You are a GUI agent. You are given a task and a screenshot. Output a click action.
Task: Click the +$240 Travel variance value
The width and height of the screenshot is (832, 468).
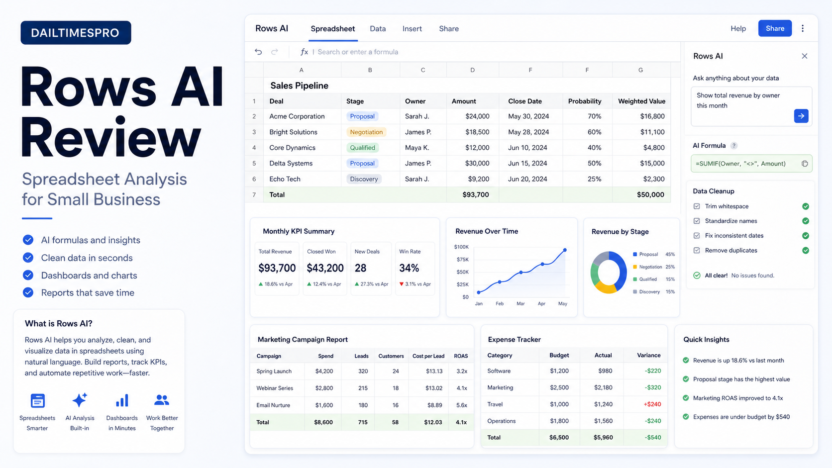point(652,404)
